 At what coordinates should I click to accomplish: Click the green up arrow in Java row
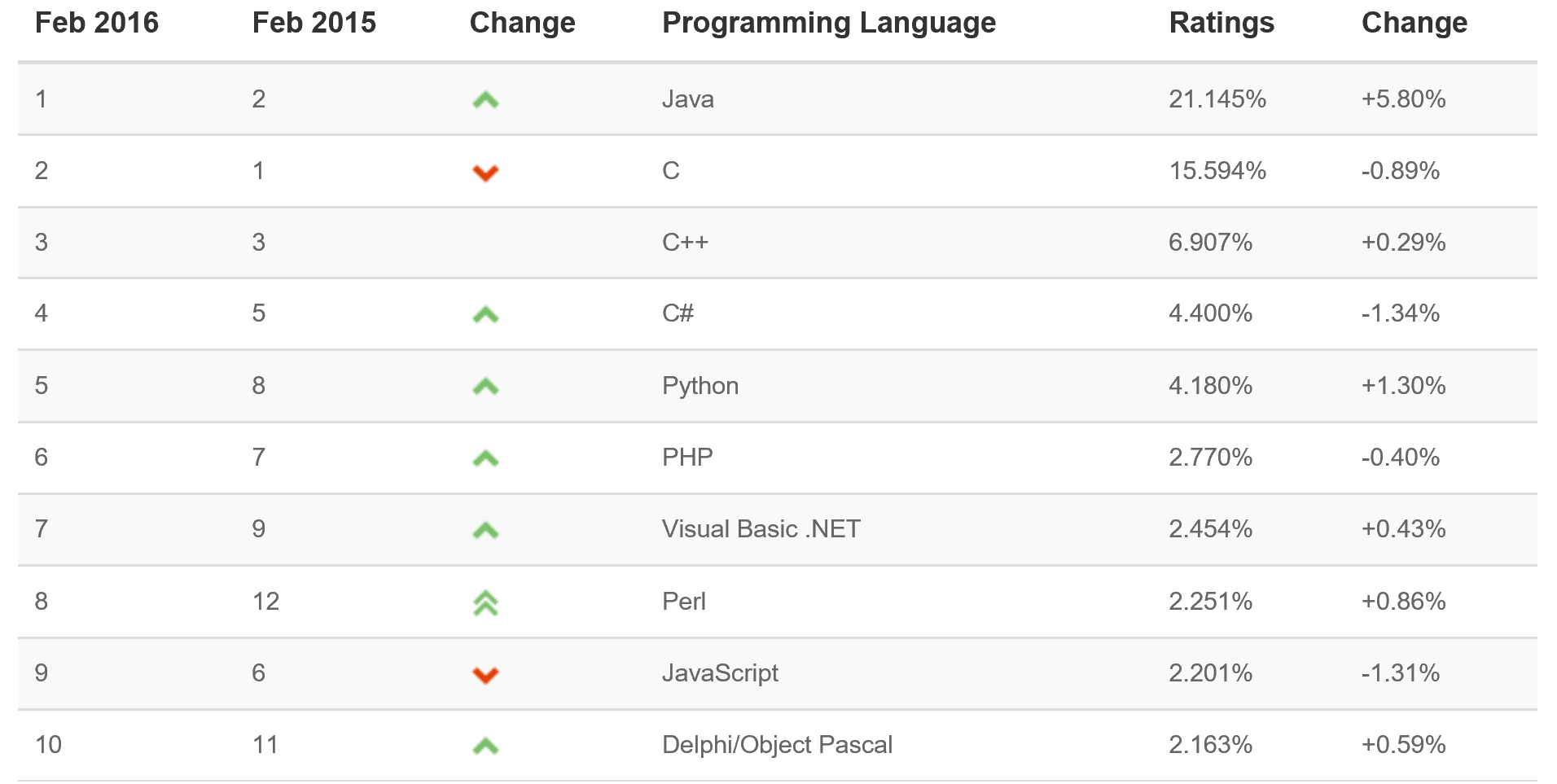485,101
